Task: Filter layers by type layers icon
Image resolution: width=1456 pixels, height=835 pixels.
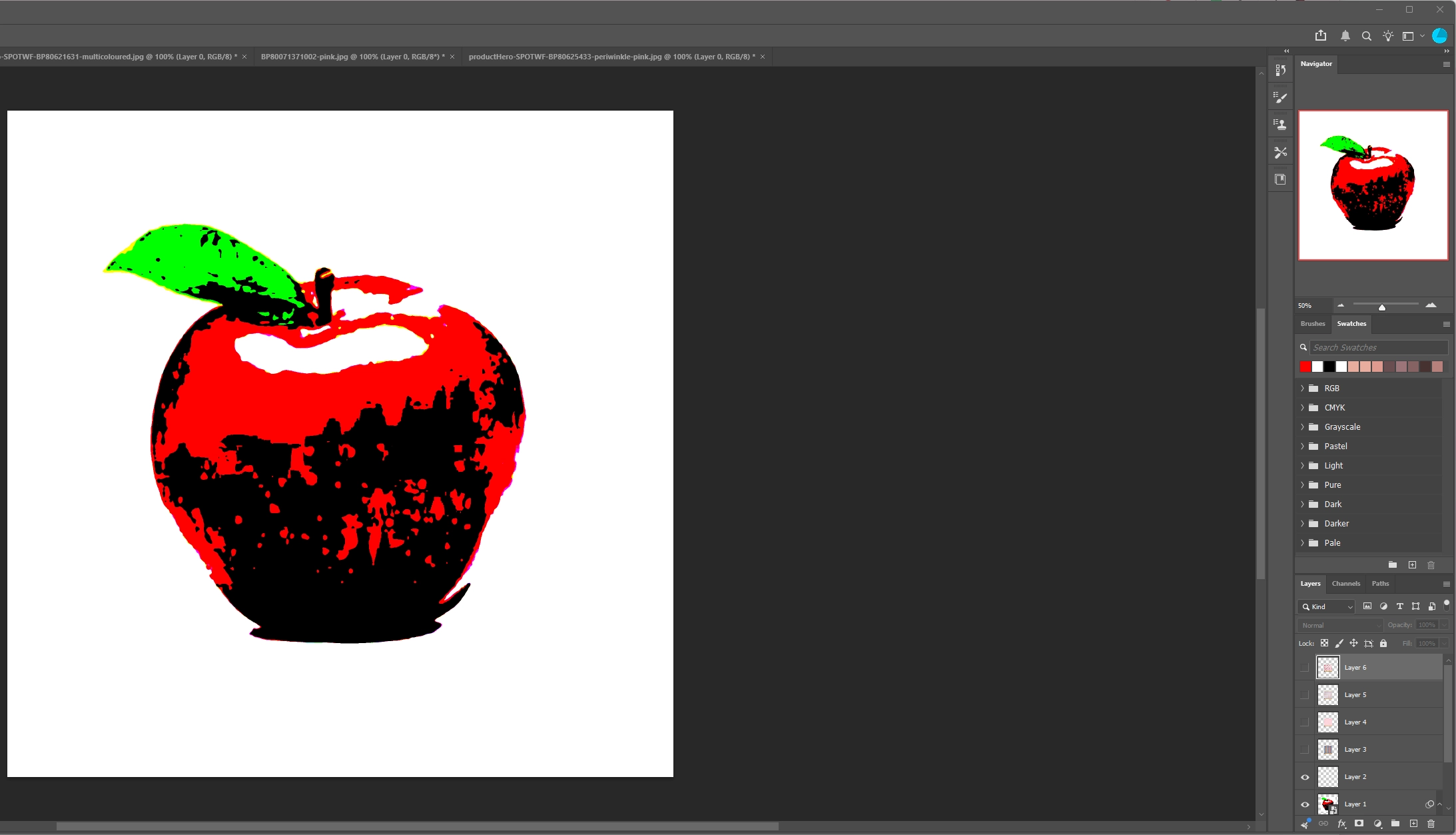Action: pyautogui.click(x=1399, y=606)
